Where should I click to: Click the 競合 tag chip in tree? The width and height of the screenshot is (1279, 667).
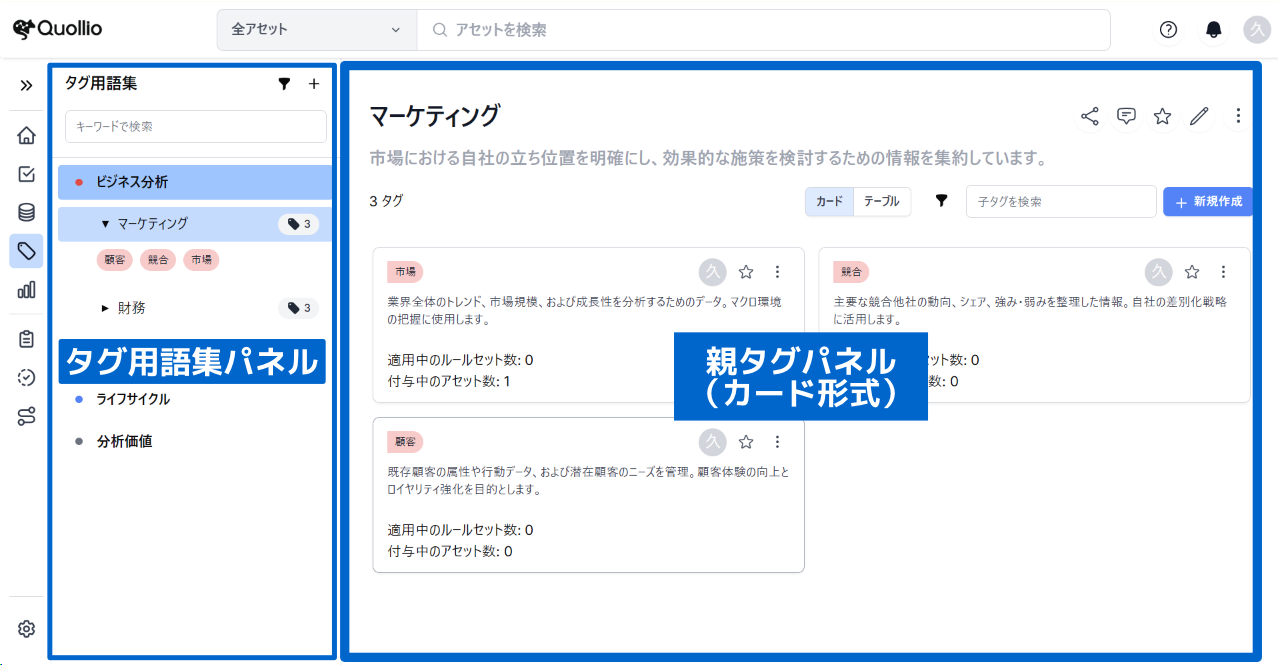coord(158,260)
